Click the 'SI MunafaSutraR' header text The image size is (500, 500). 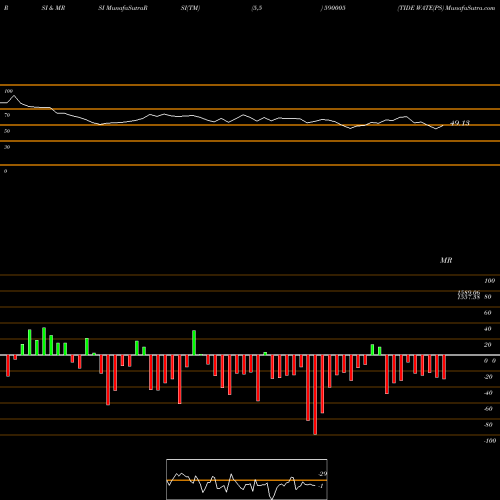click(x=123, y=8)
